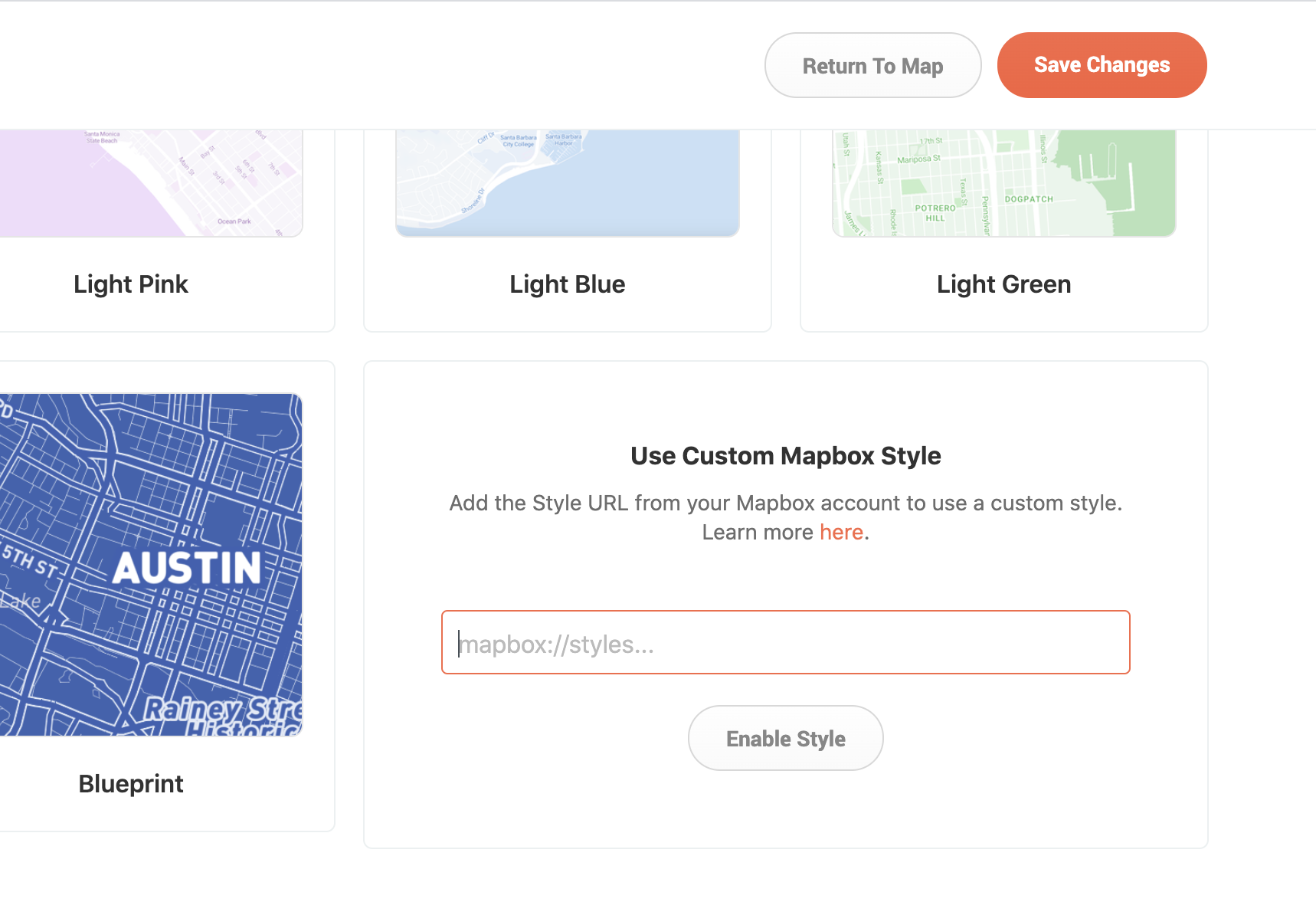Click AUSTIN text in the Blueprint preview

click(187, 569)
